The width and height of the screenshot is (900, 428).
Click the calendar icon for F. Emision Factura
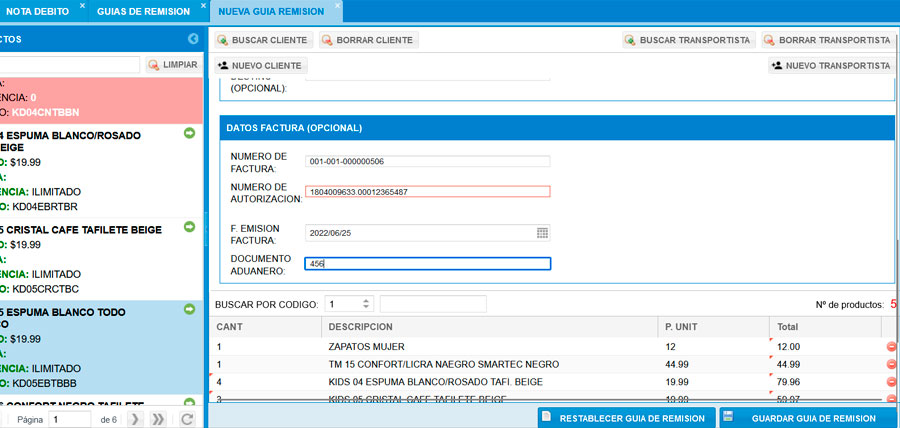[x=542, y=232]
